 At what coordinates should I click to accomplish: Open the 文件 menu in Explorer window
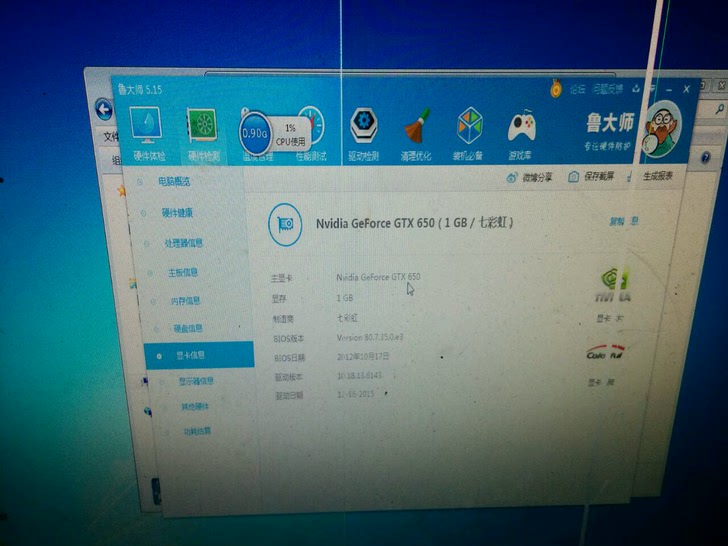point(110,137)
